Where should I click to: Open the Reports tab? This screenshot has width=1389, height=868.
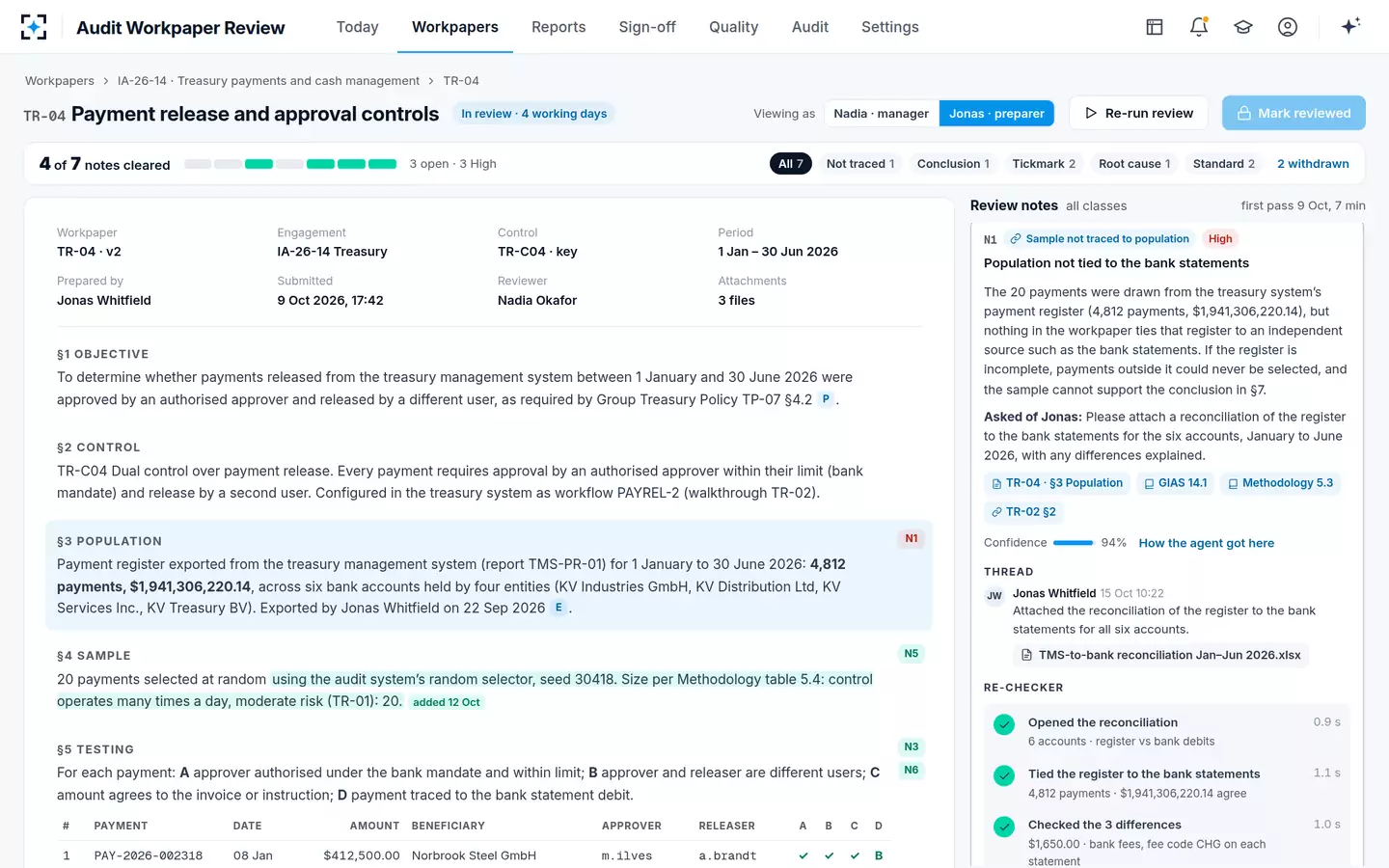pyautogui.click(x=558, y=27)
